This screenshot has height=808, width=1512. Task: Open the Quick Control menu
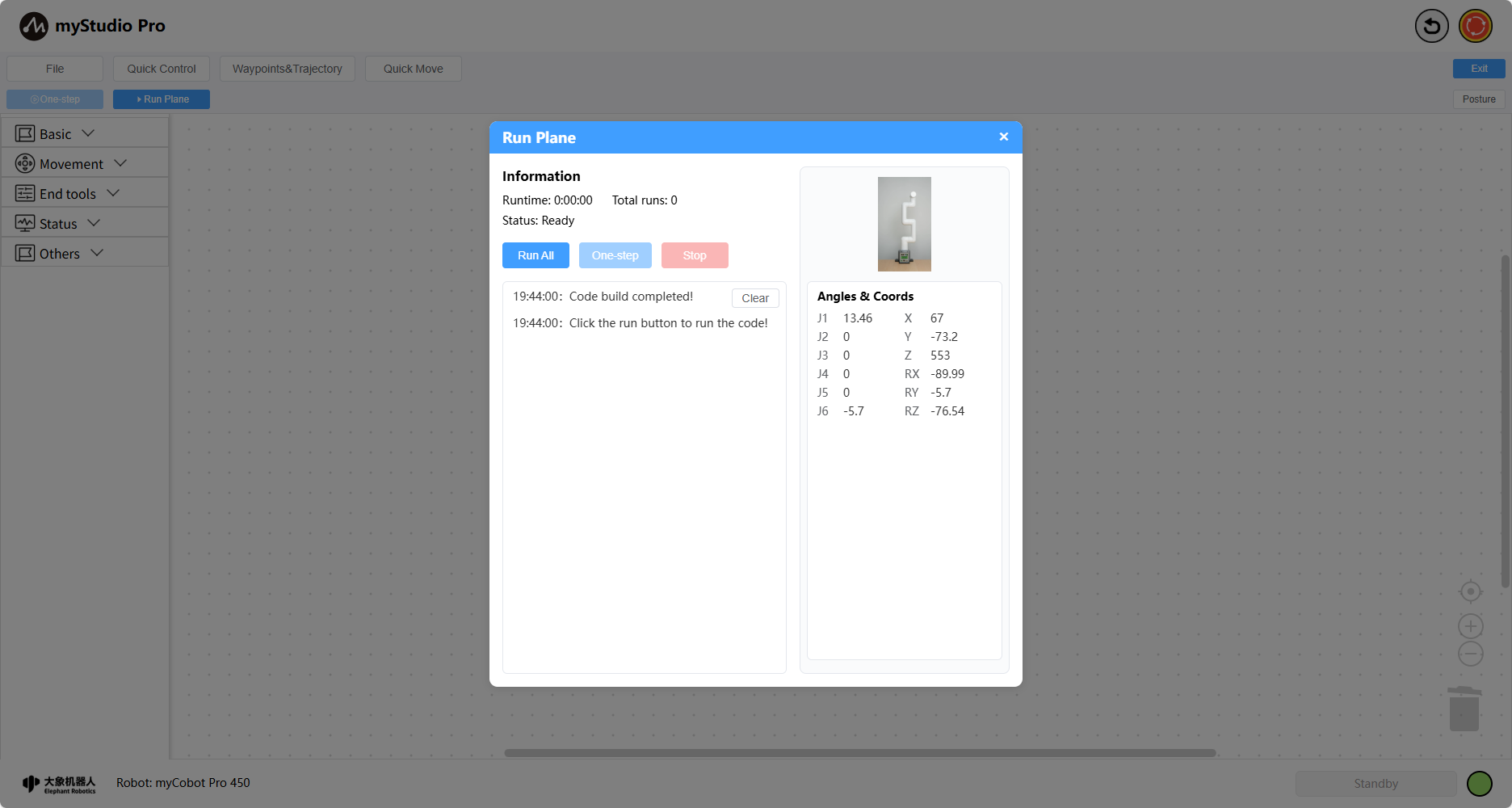point(162,69)
